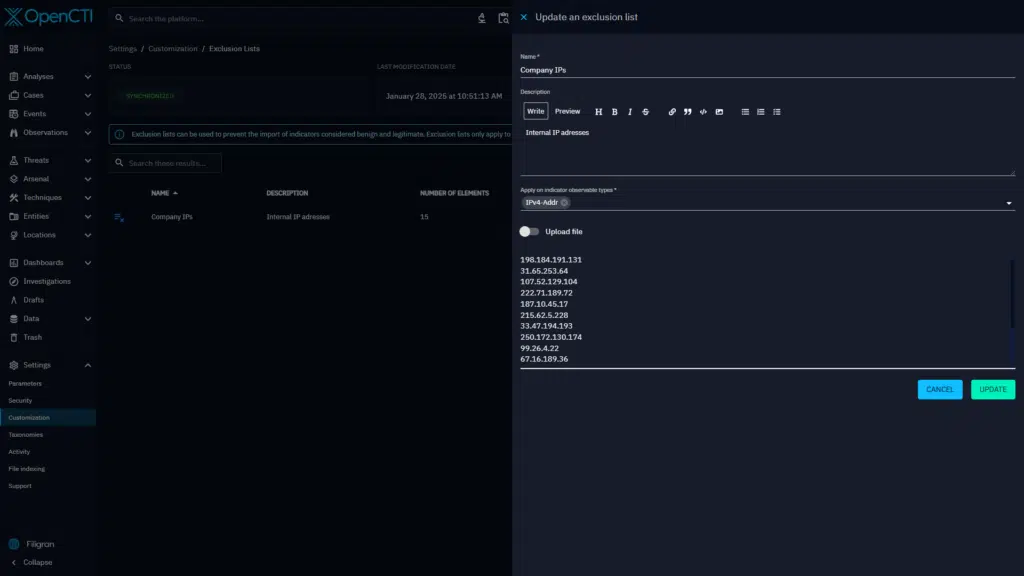Image resolution: width=1024 pixels, height=576 pixels.
Task: Enable the Upload file switch
Action: (x=529, y=231)
